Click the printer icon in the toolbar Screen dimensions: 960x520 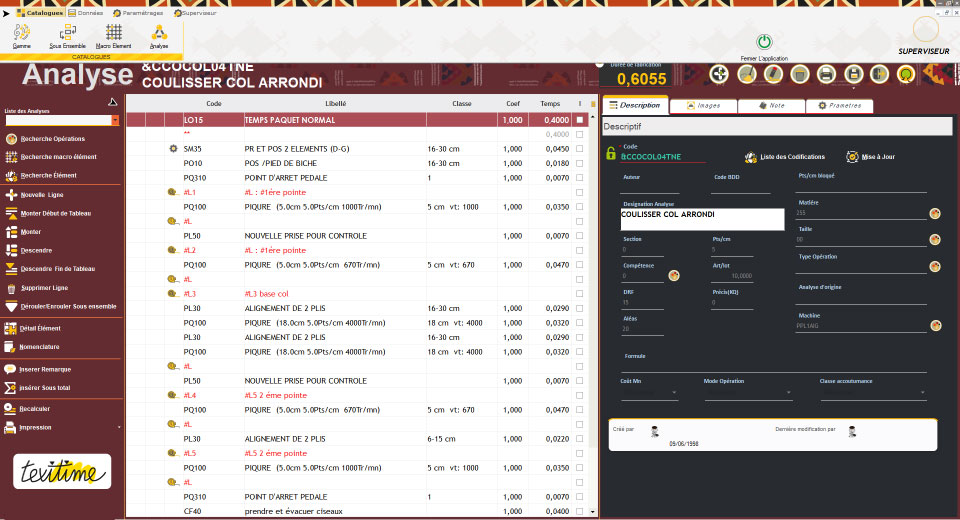pos(827,74)
